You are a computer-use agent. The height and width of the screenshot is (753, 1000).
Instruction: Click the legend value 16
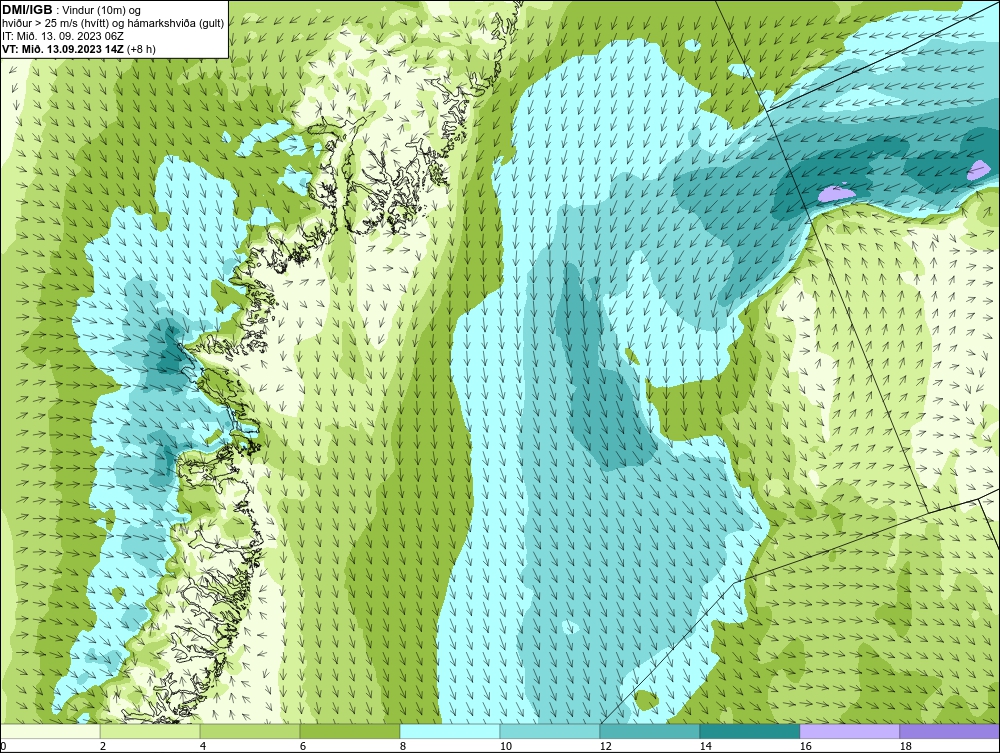[805, 746]
